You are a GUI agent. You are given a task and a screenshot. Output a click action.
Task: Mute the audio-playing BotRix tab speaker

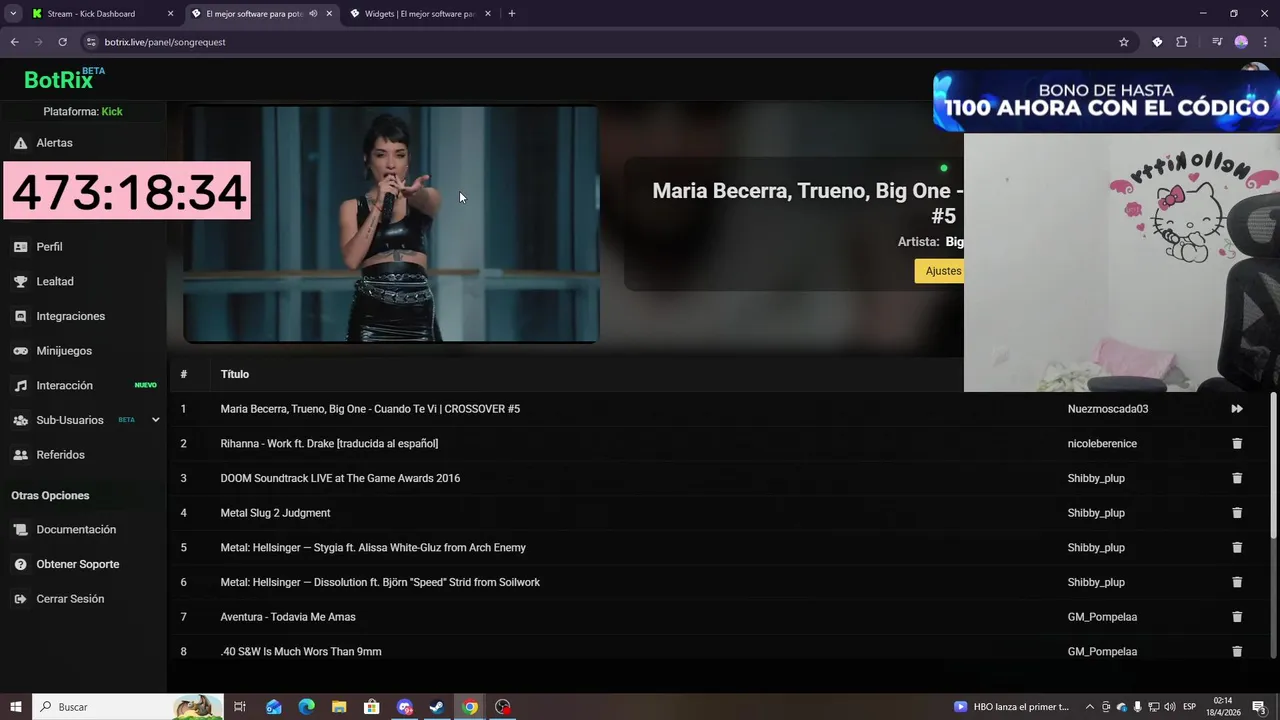(x=313, y=14)
